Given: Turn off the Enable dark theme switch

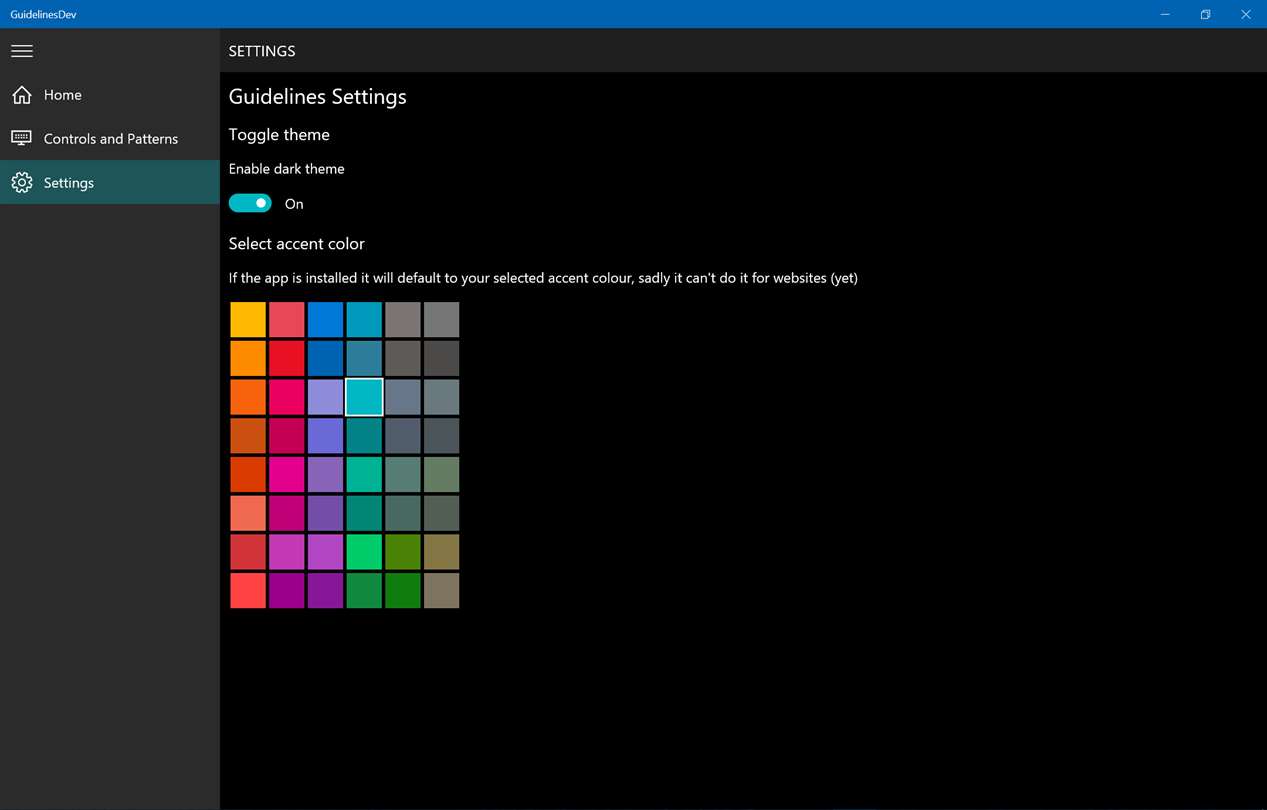Looking at the screenshot, I should (250, 203).
